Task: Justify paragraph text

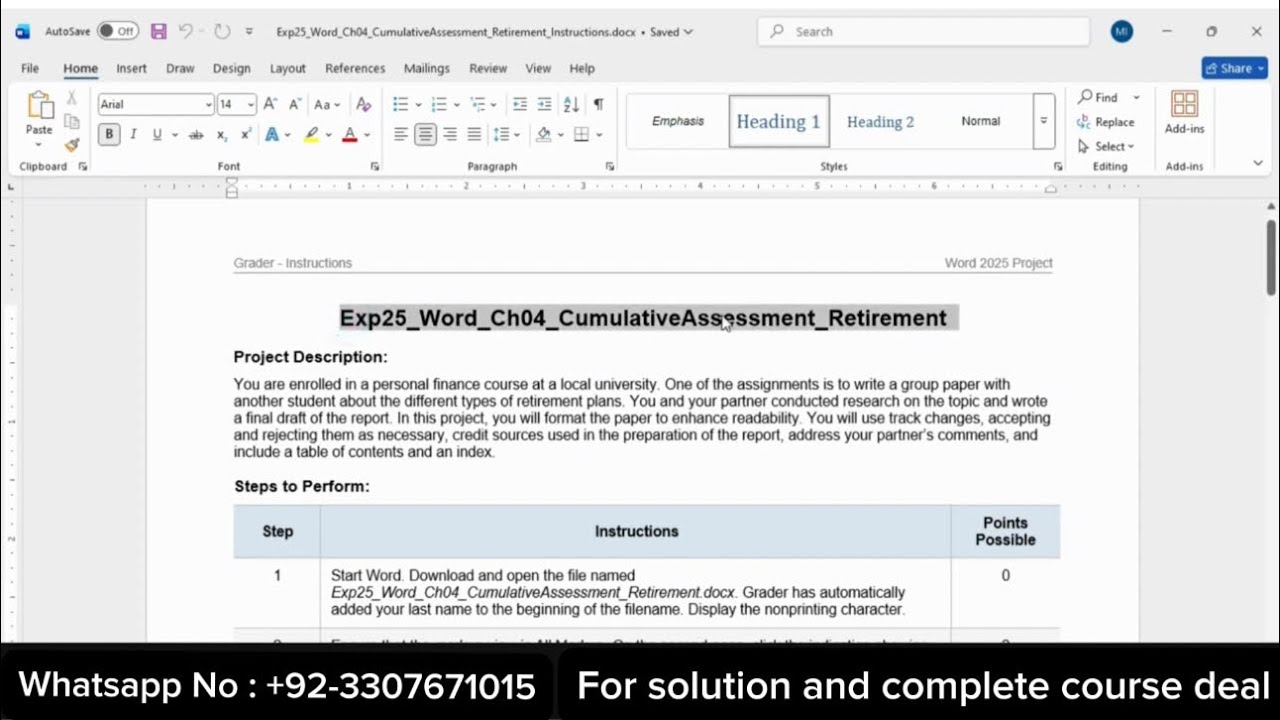Action: tap(474, 134)
